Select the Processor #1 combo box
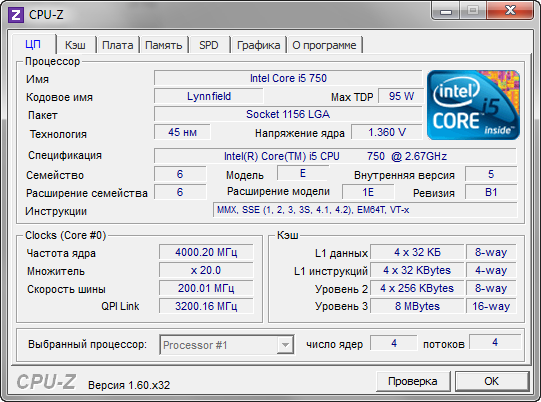Viewport: 541px width, 402px height. [227, 345]
